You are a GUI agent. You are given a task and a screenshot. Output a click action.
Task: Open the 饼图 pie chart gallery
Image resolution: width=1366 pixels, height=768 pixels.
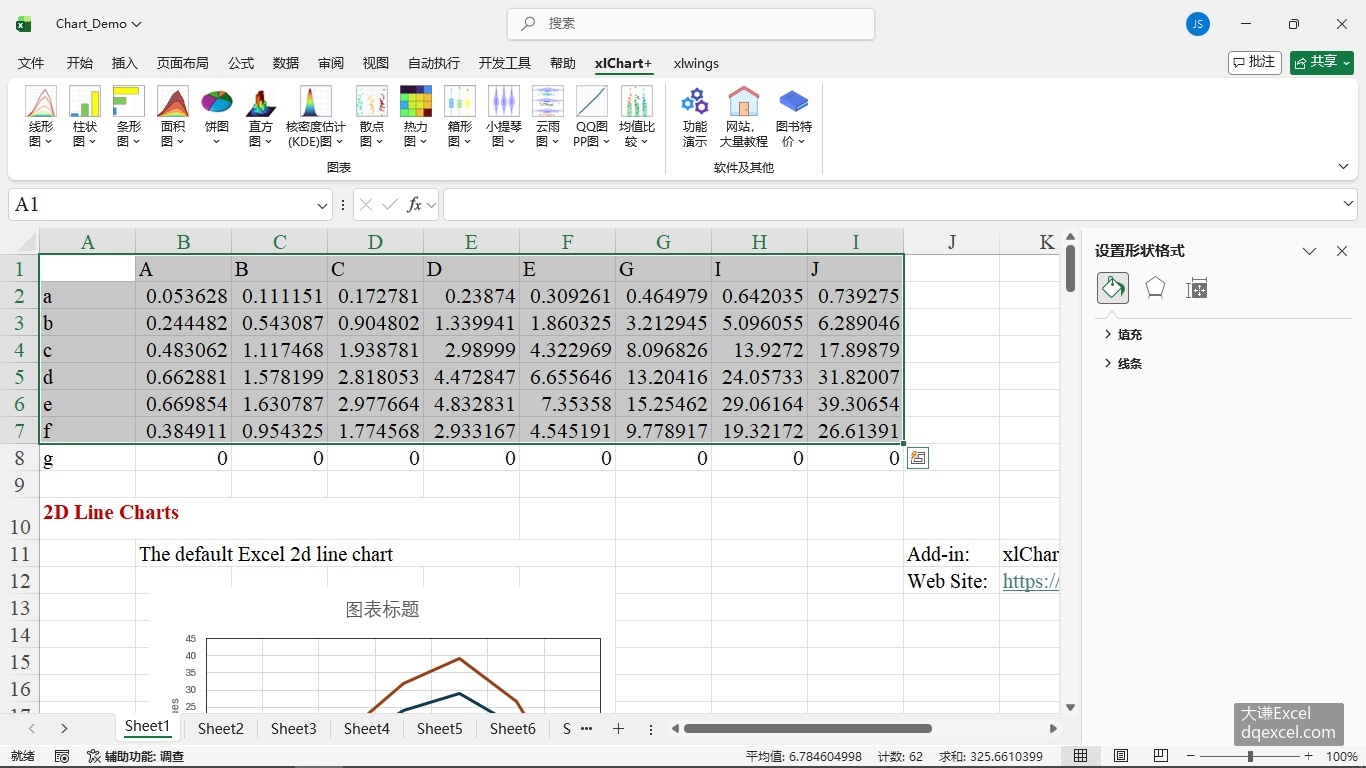pos(217,117)
